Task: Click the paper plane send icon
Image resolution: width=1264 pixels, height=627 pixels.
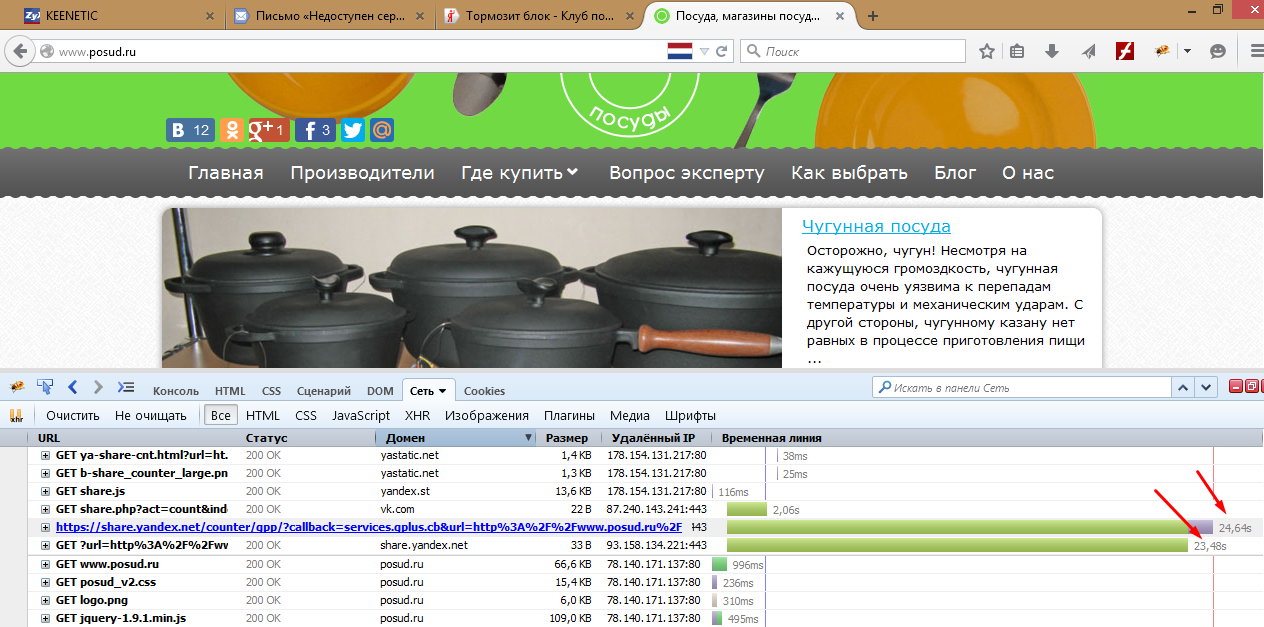Action: coord(1089,51)
